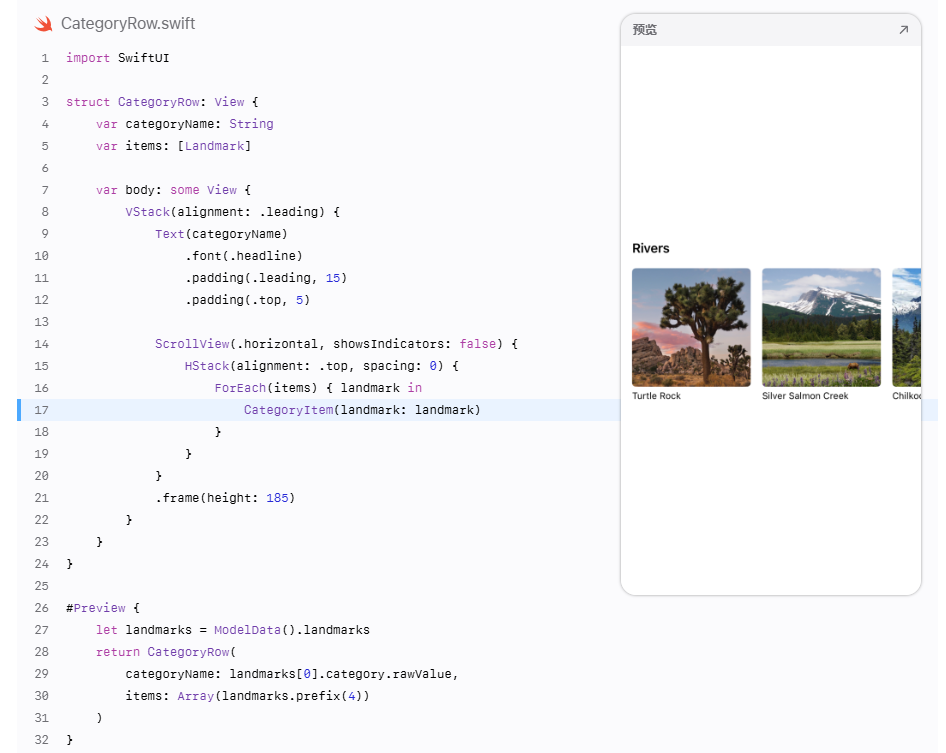Screen dimensions: 946x753
Task: Click line number 32 in the gutter
Action: [x=41, y=740]
